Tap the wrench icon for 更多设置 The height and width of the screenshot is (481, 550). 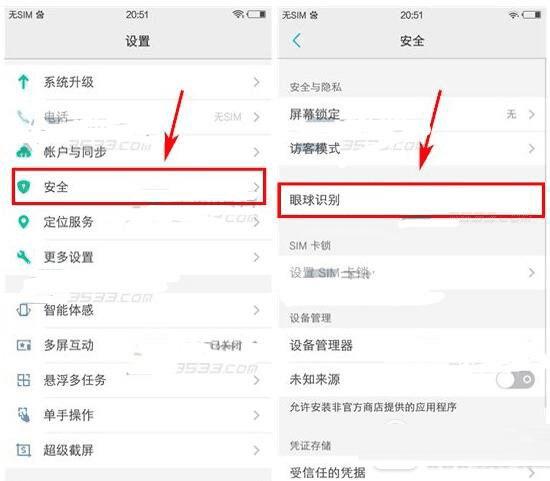[24, 257]
